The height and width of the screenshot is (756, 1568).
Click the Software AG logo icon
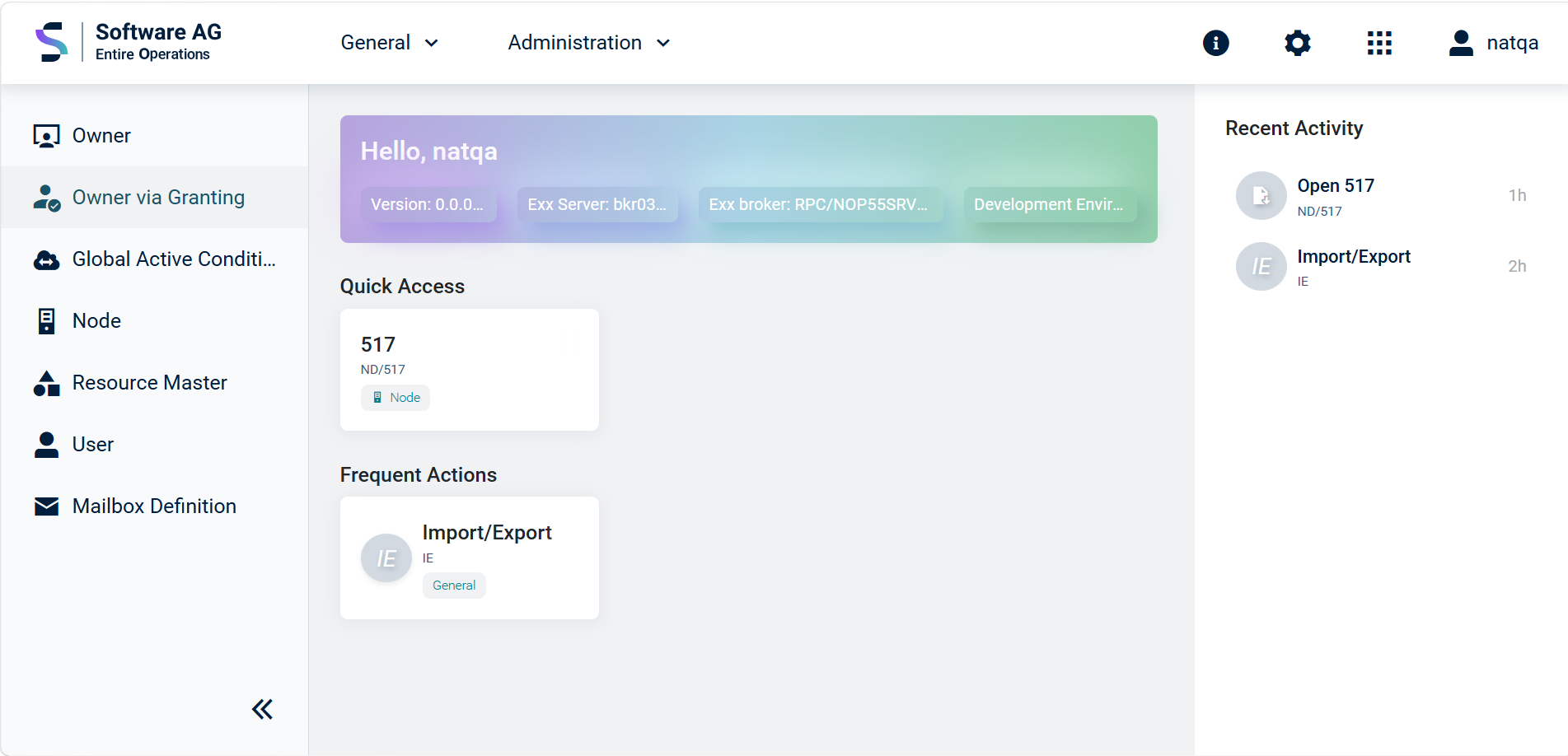tap(51, 42)
